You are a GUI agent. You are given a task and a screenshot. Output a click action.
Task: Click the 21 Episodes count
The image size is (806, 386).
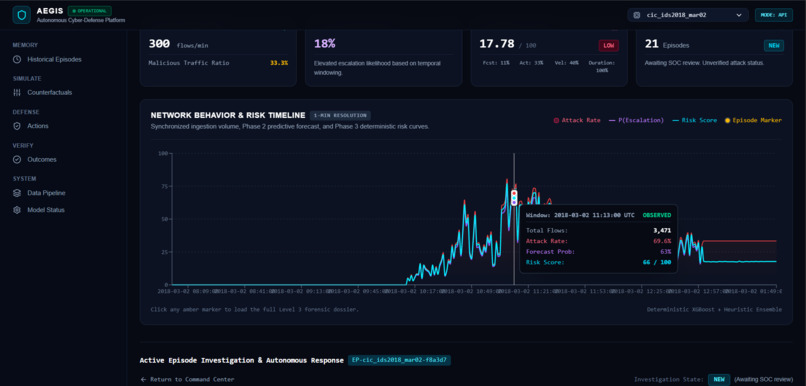coord(651,44)
